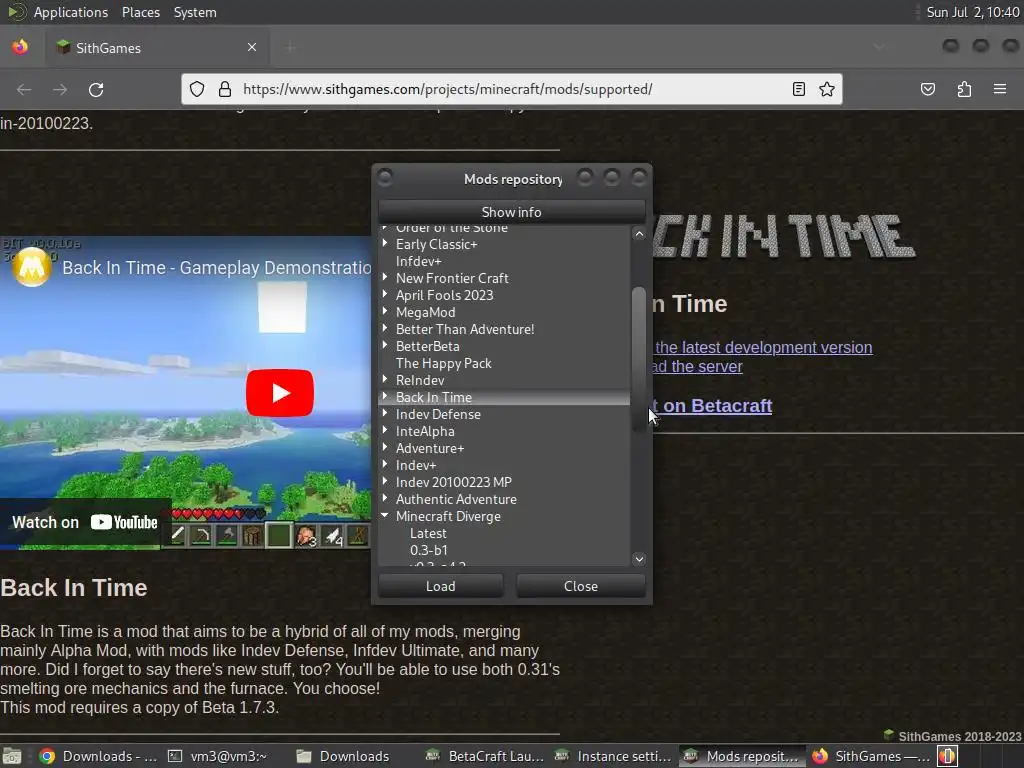Reload the SithGames page

click(x=96, y=89)
